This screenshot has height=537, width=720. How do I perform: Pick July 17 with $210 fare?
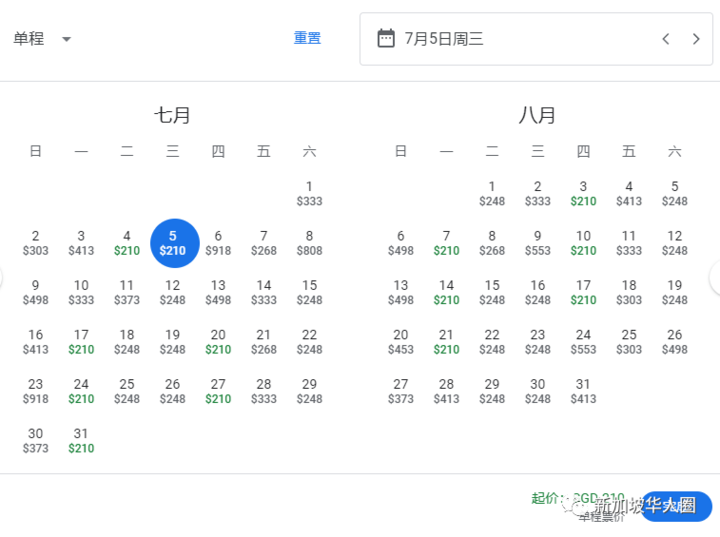pyautogui.click(x=81, y=342)
